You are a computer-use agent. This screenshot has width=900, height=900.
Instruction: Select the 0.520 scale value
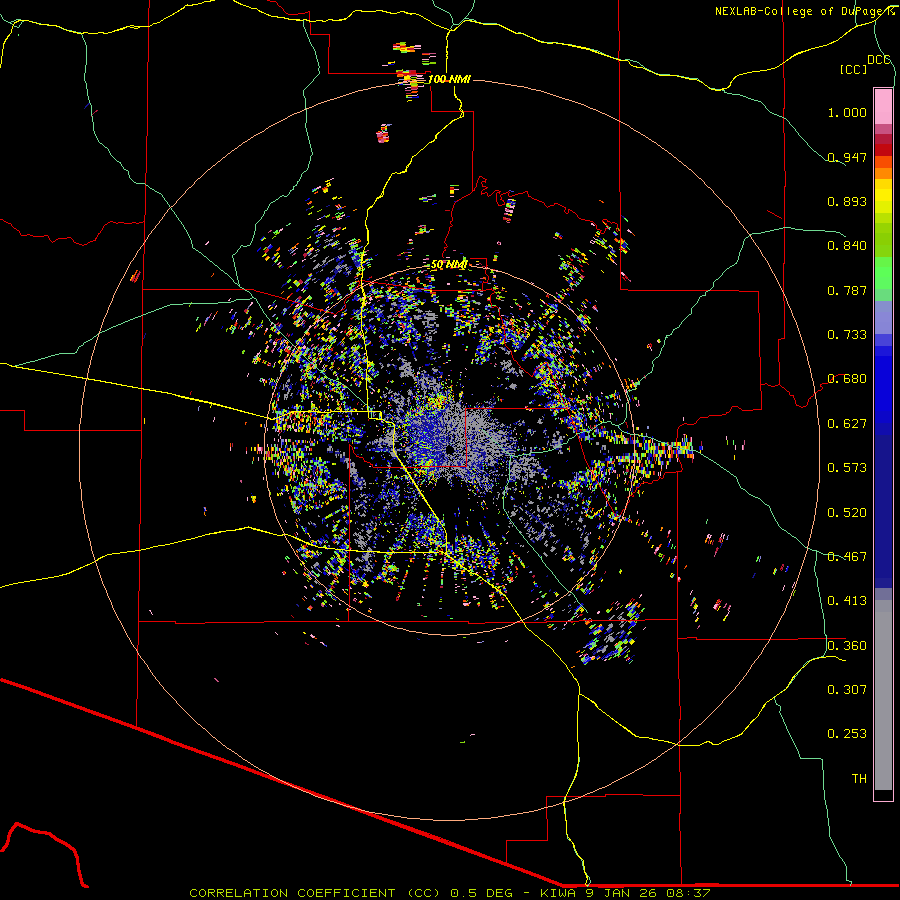[x=847, y=513]
